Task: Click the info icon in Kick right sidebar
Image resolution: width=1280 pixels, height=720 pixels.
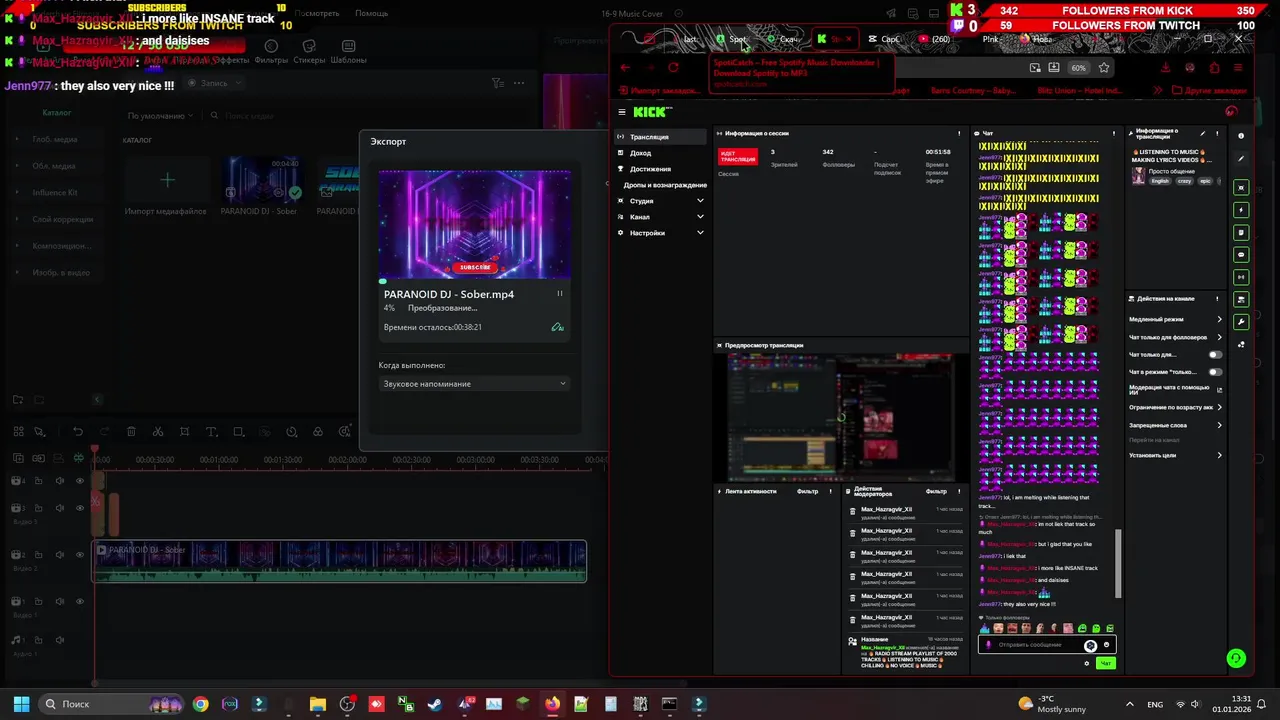Action: [x=1241, y=135]
